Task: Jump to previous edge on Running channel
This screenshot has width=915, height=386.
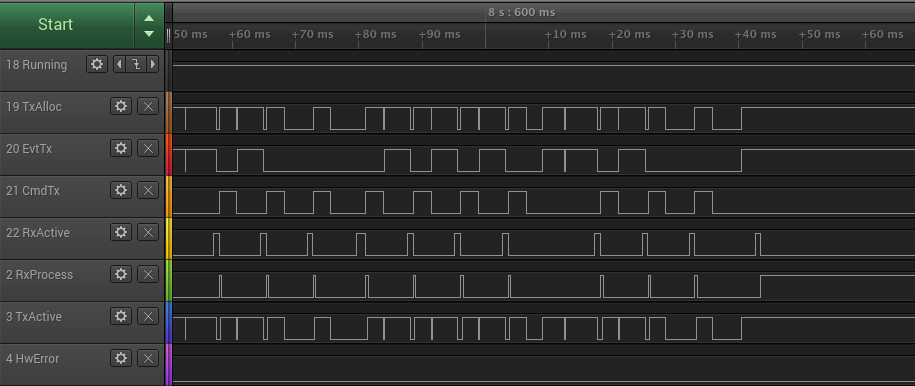Action: click(x=119, y=64)
